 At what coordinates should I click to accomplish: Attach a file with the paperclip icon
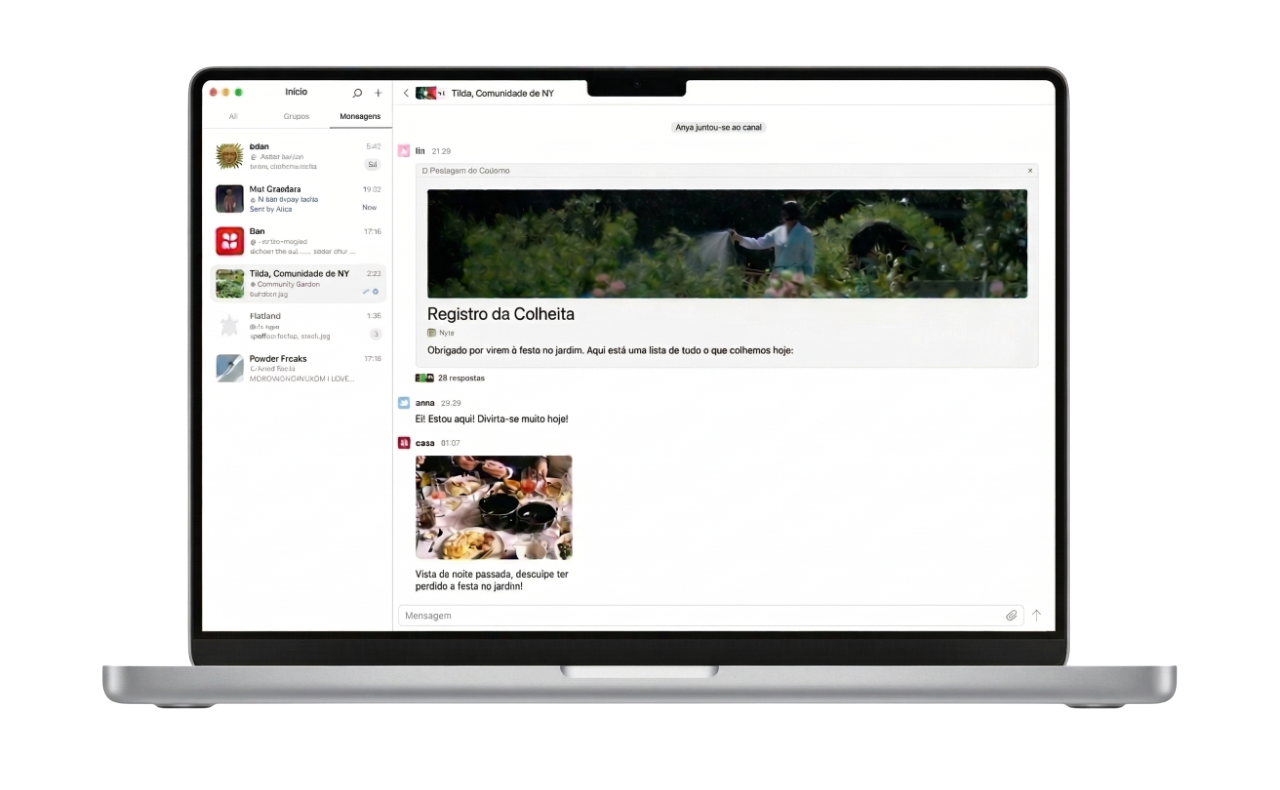tap(1011, 615)
